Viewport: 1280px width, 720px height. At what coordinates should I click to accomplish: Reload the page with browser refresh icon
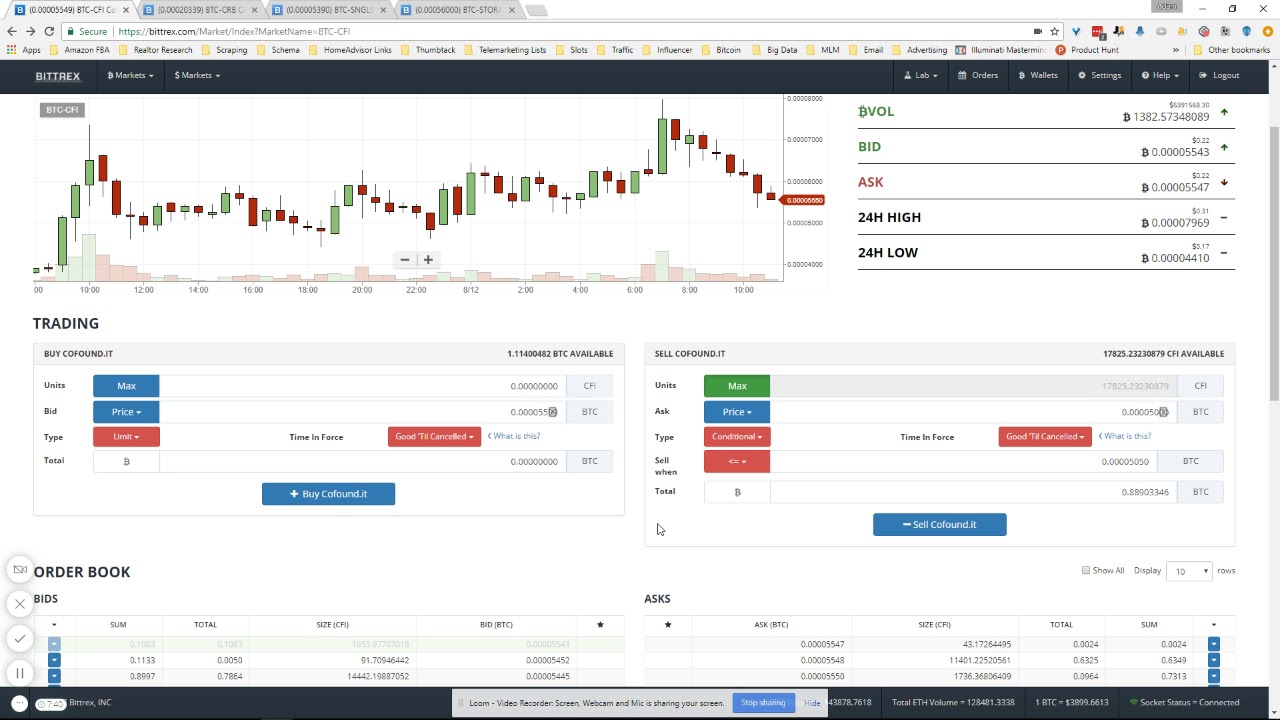tap(49, 31)
